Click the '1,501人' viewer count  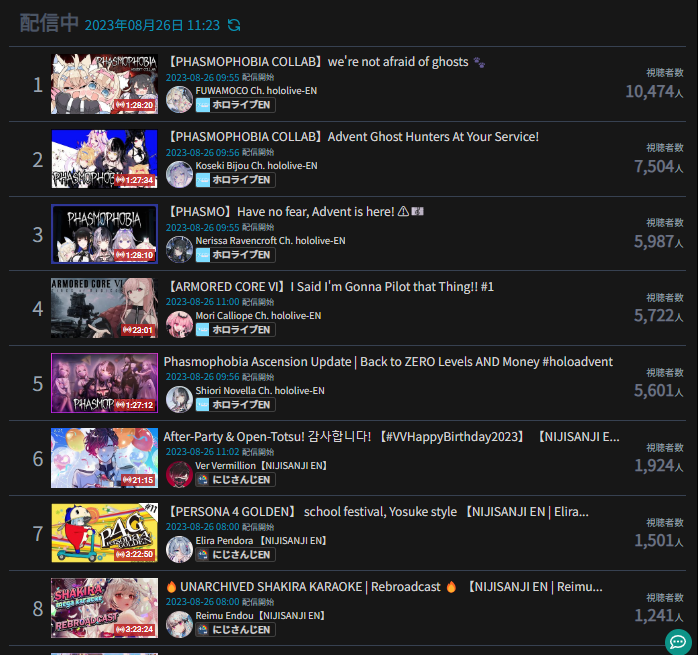[x=658, y=541]
